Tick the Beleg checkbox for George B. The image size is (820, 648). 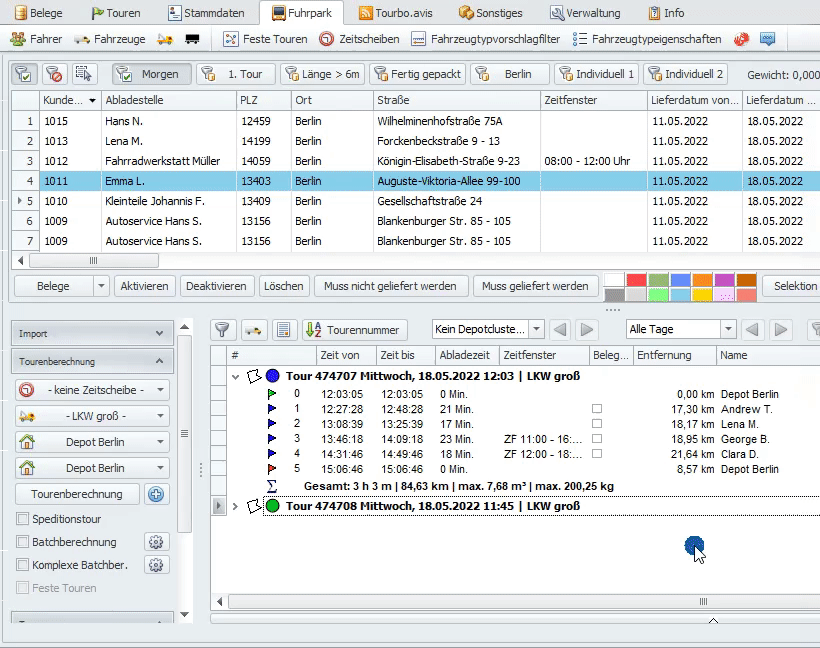(x=597, y=438)
